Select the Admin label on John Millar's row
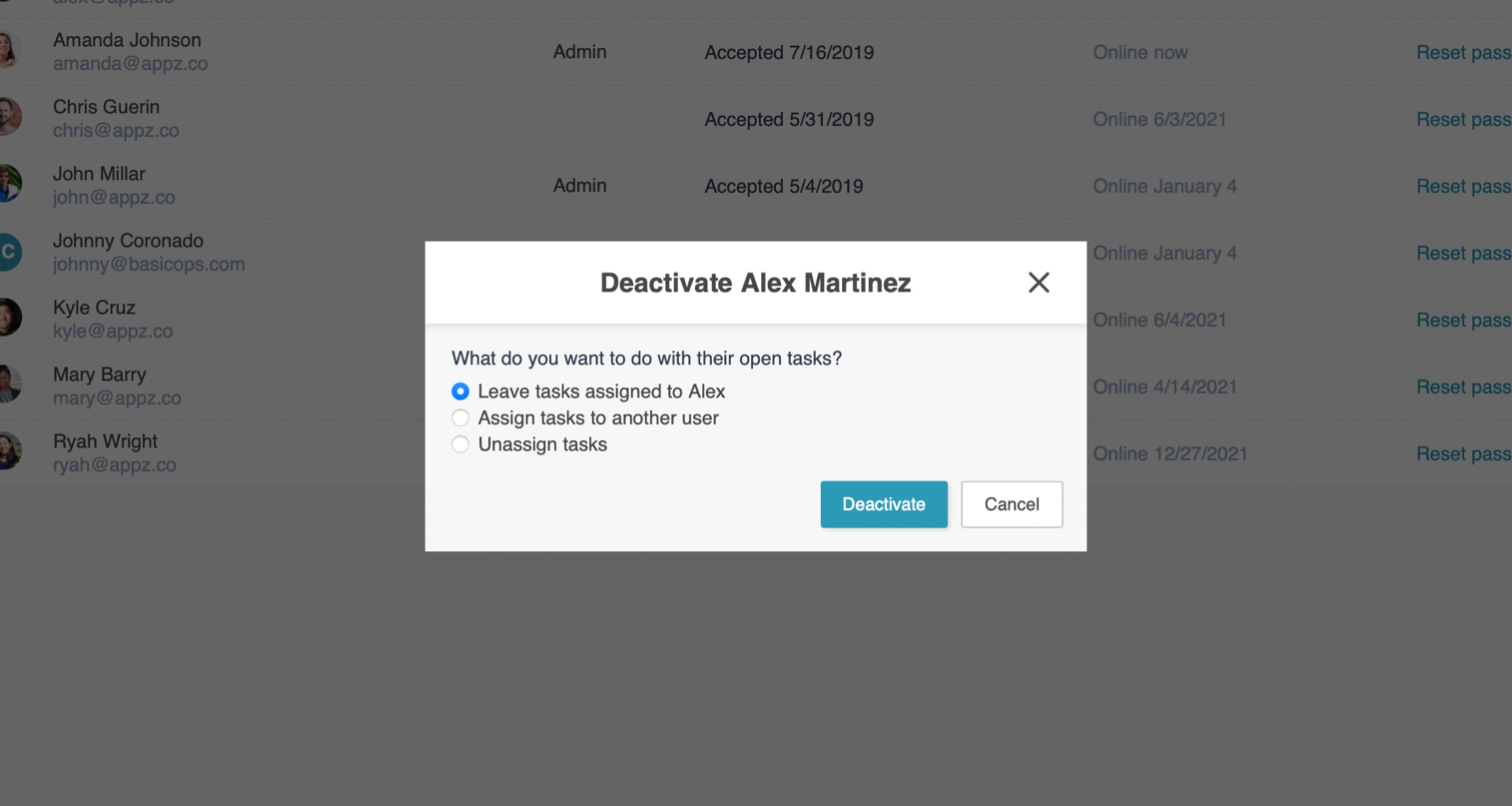1512x806 pixels. click(x=579, y=185)
